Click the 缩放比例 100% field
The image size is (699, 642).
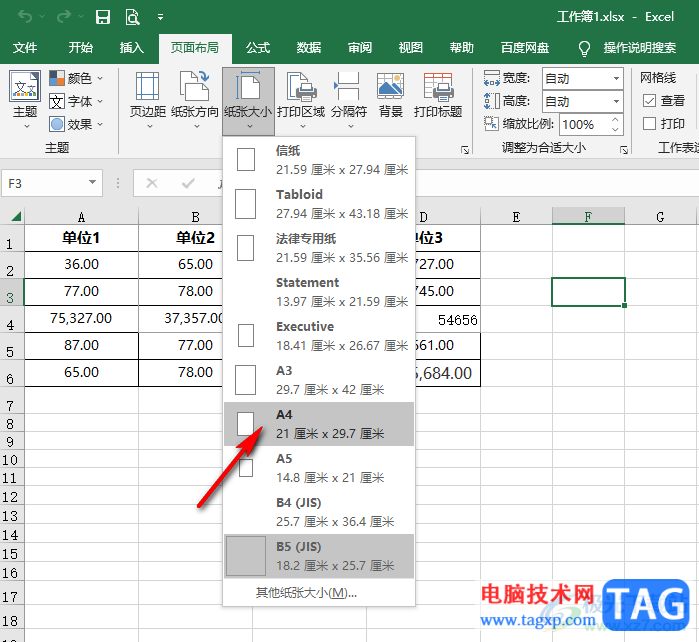pos(584,124)
